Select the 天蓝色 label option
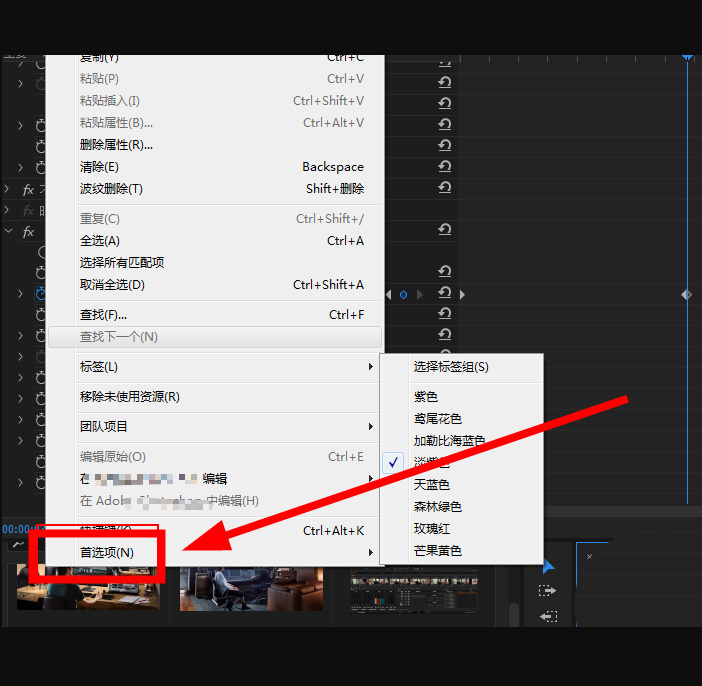Viewport: 702px width, 686px height. (x=462, y=484)
